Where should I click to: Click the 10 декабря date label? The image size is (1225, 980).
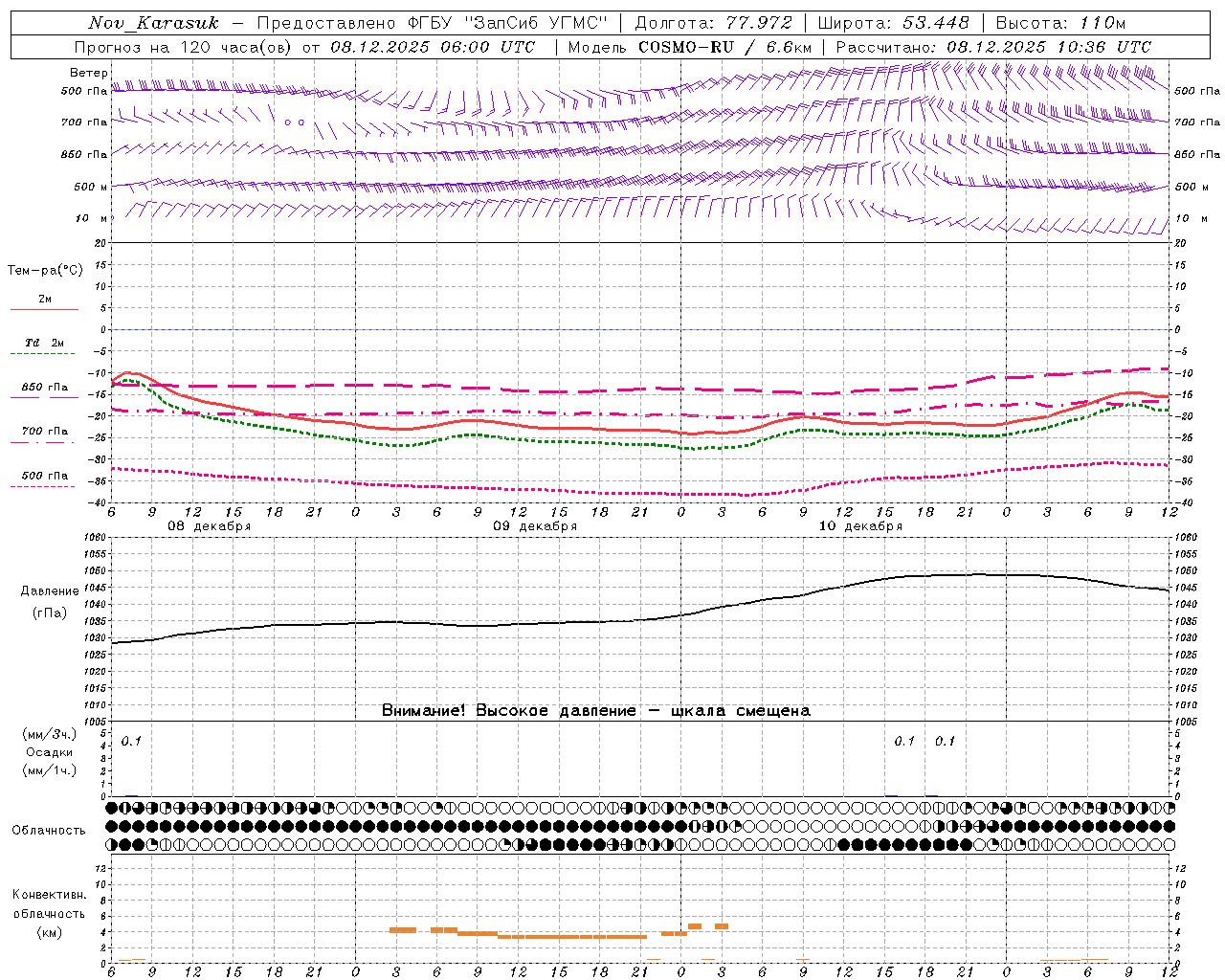pyautogui.click(x=860, y=526)
